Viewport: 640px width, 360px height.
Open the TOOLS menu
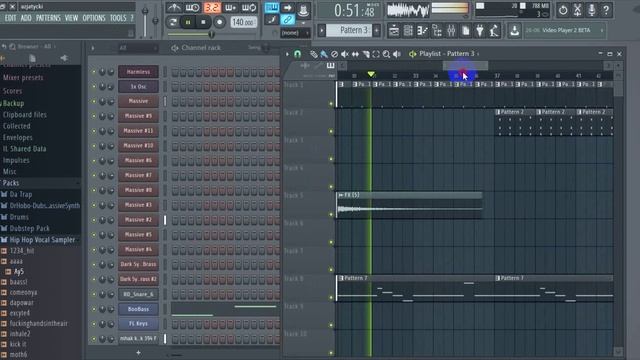tap(118, 18)
